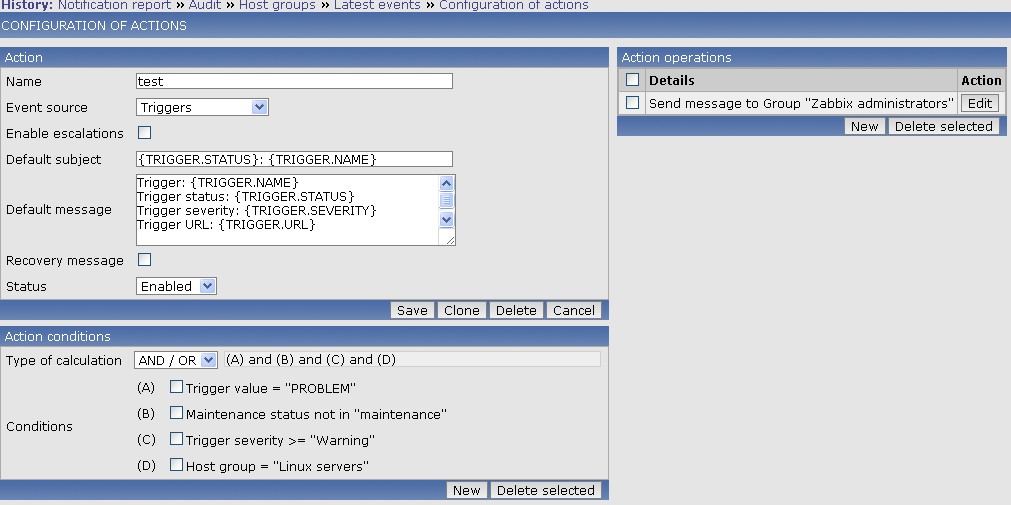Click the action Name input field

click(x=294, y=81)
